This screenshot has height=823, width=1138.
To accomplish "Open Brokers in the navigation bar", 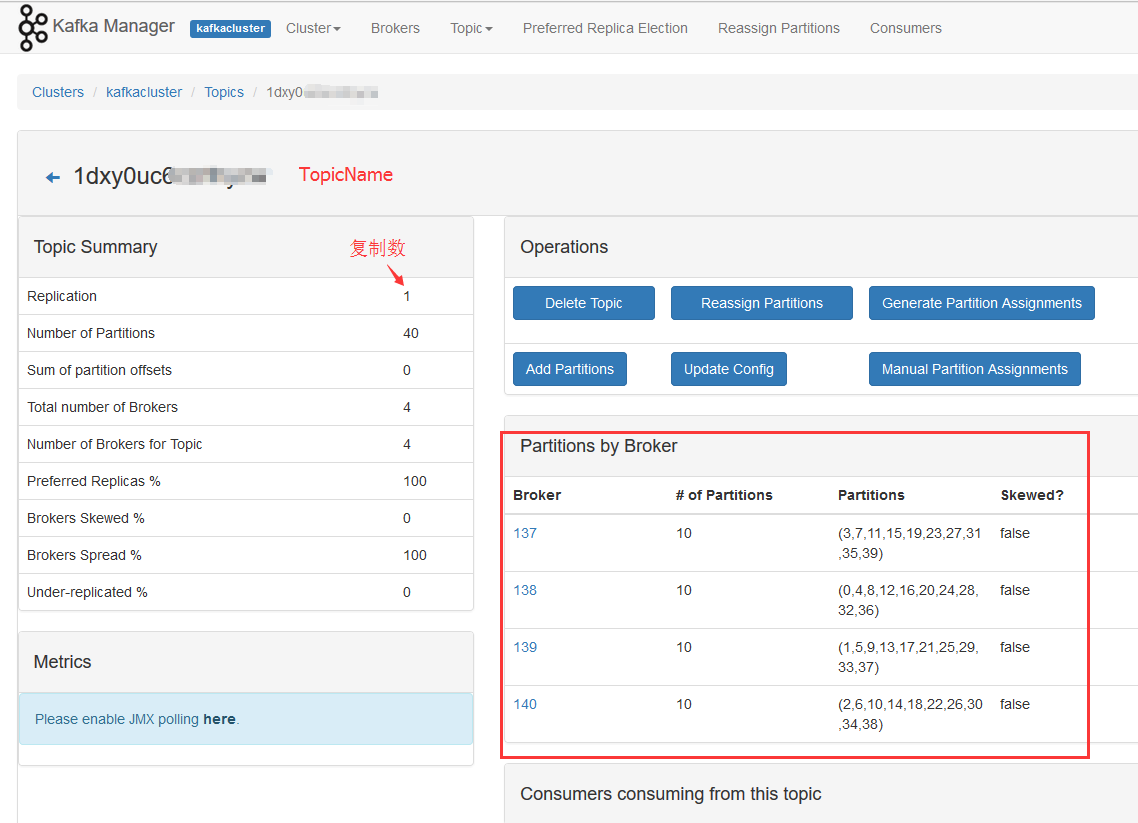I will click(x=395, y=28).
